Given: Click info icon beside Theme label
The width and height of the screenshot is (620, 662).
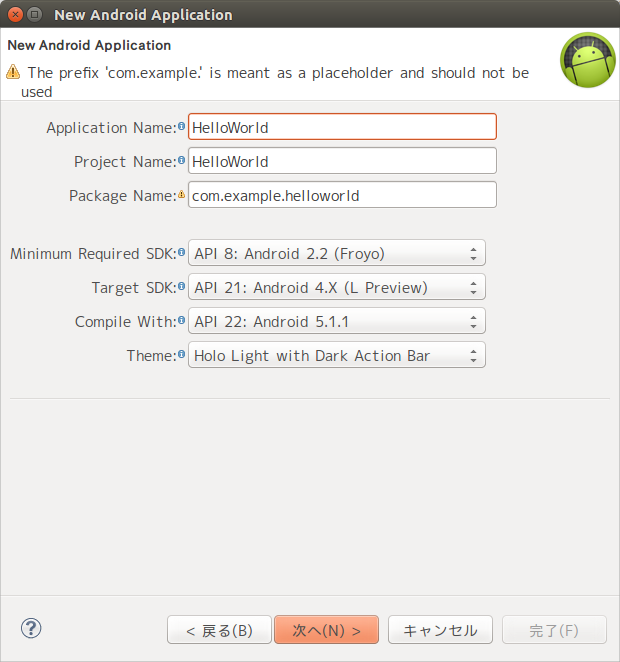Looking at the screenshot, I should [181, 354].
